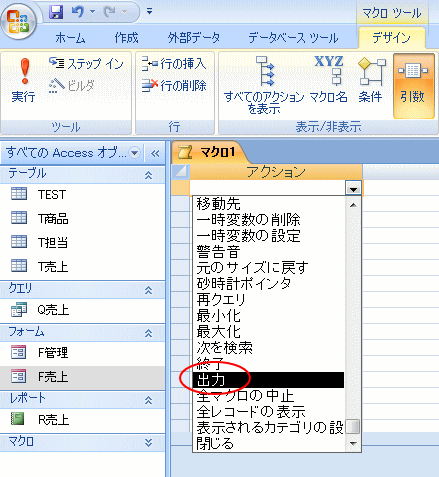Undo with the quick access arrow
The image size is (439, 477).
(x=78, y=12)
